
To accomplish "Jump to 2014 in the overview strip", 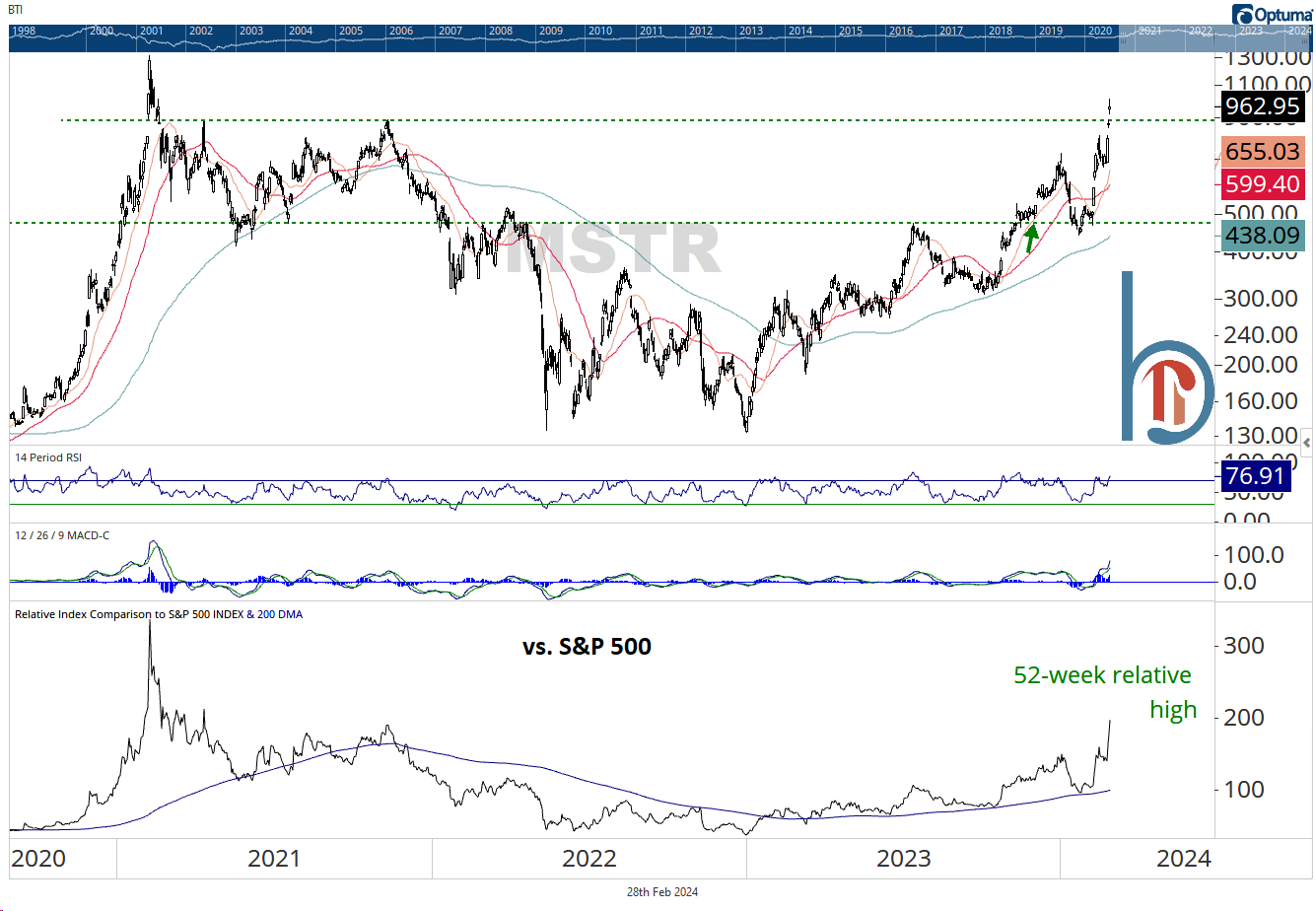I will [x=800, y=31].
